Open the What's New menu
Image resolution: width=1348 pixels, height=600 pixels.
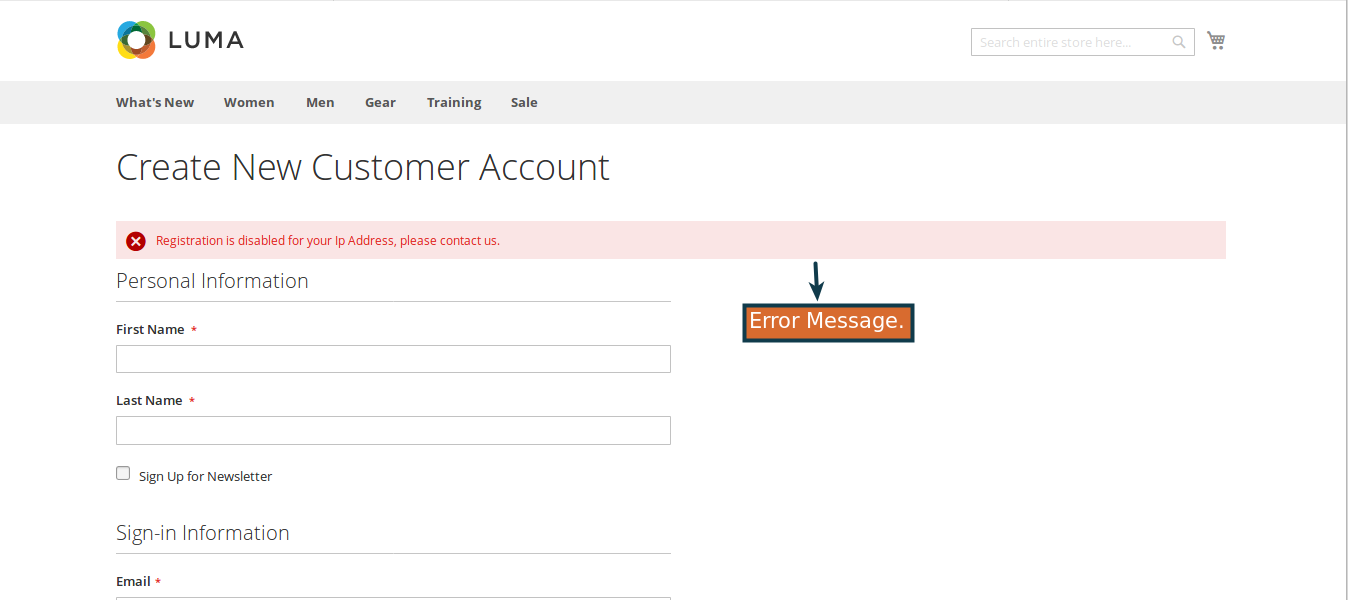[155, 103]
